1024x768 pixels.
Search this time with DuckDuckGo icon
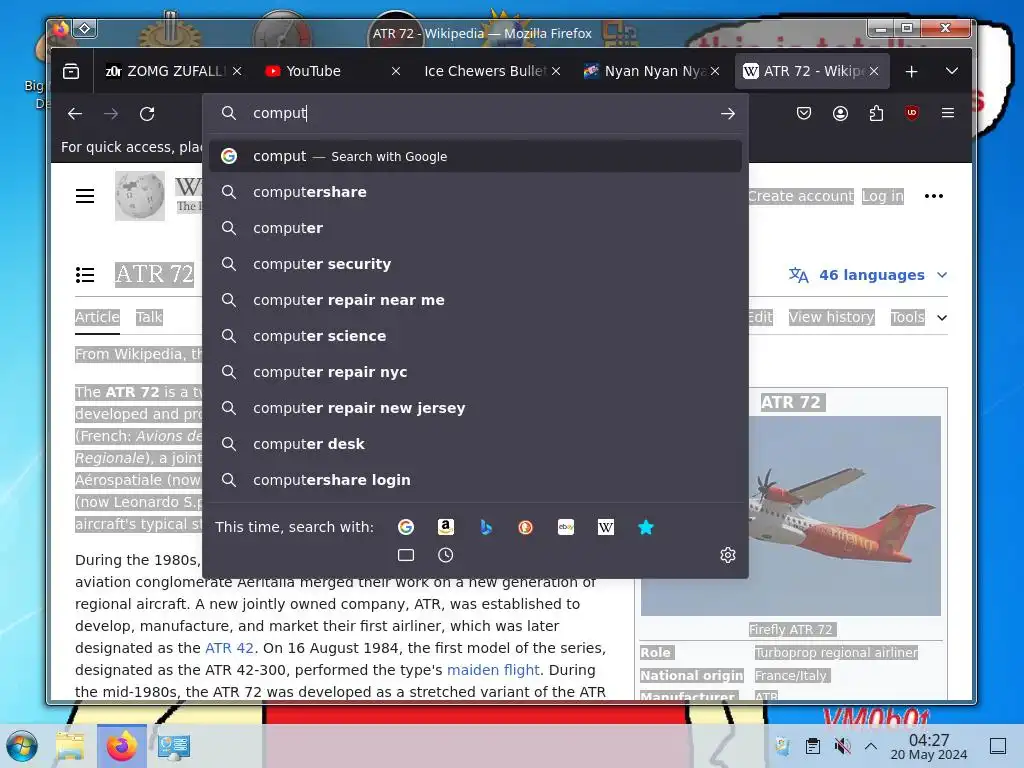[526, 527]
